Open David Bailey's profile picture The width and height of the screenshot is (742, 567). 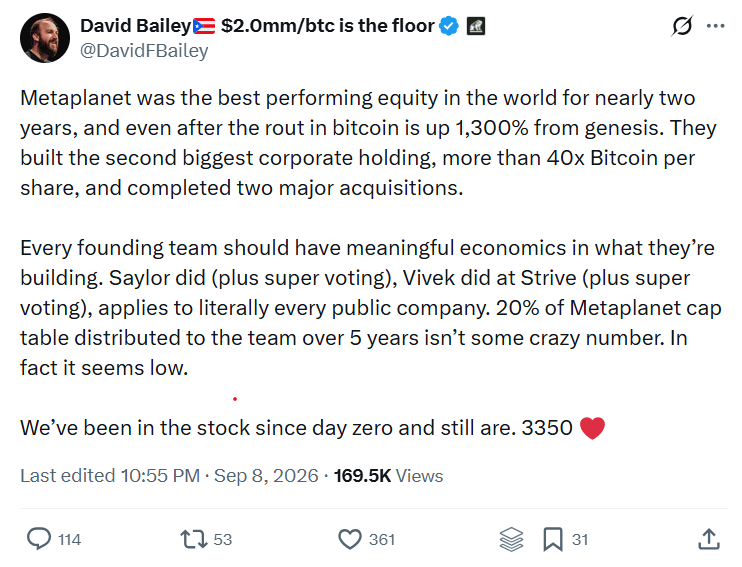[x=45, y=38]
